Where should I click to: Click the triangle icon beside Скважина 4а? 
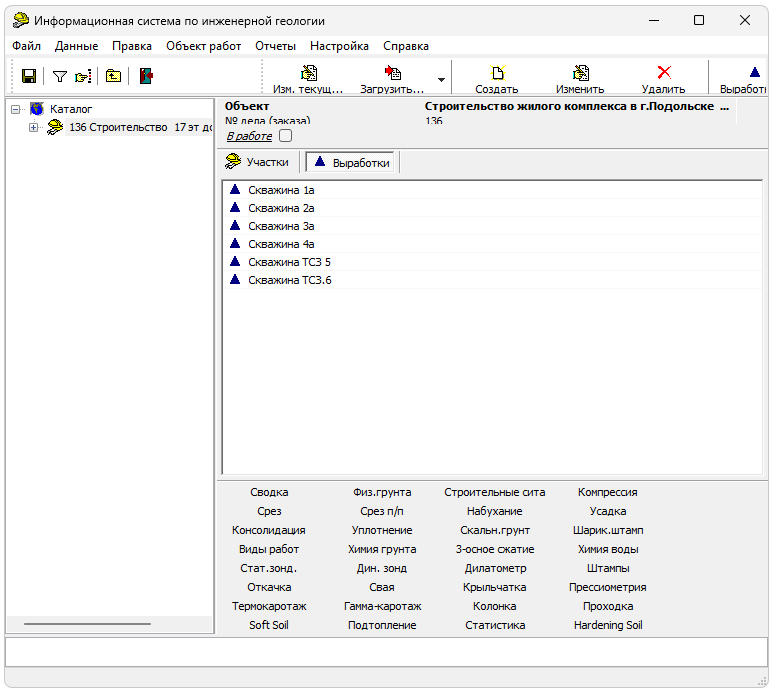(x=235, y=243)
